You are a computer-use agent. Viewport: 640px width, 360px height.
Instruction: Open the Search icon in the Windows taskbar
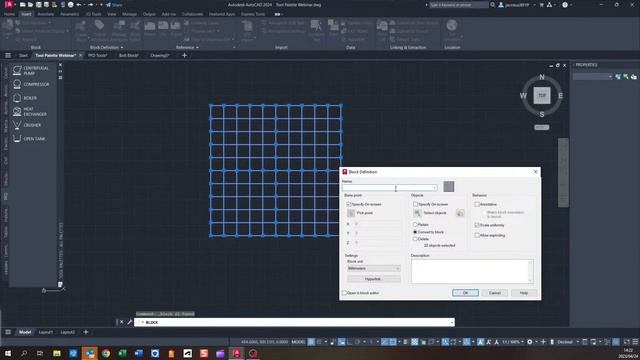coord(24,353)
